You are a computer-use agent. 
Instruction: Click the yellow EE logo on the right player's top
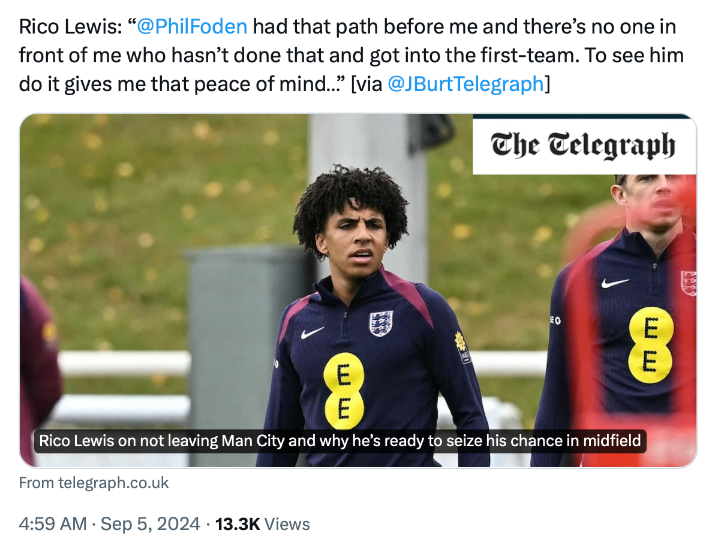650,344
